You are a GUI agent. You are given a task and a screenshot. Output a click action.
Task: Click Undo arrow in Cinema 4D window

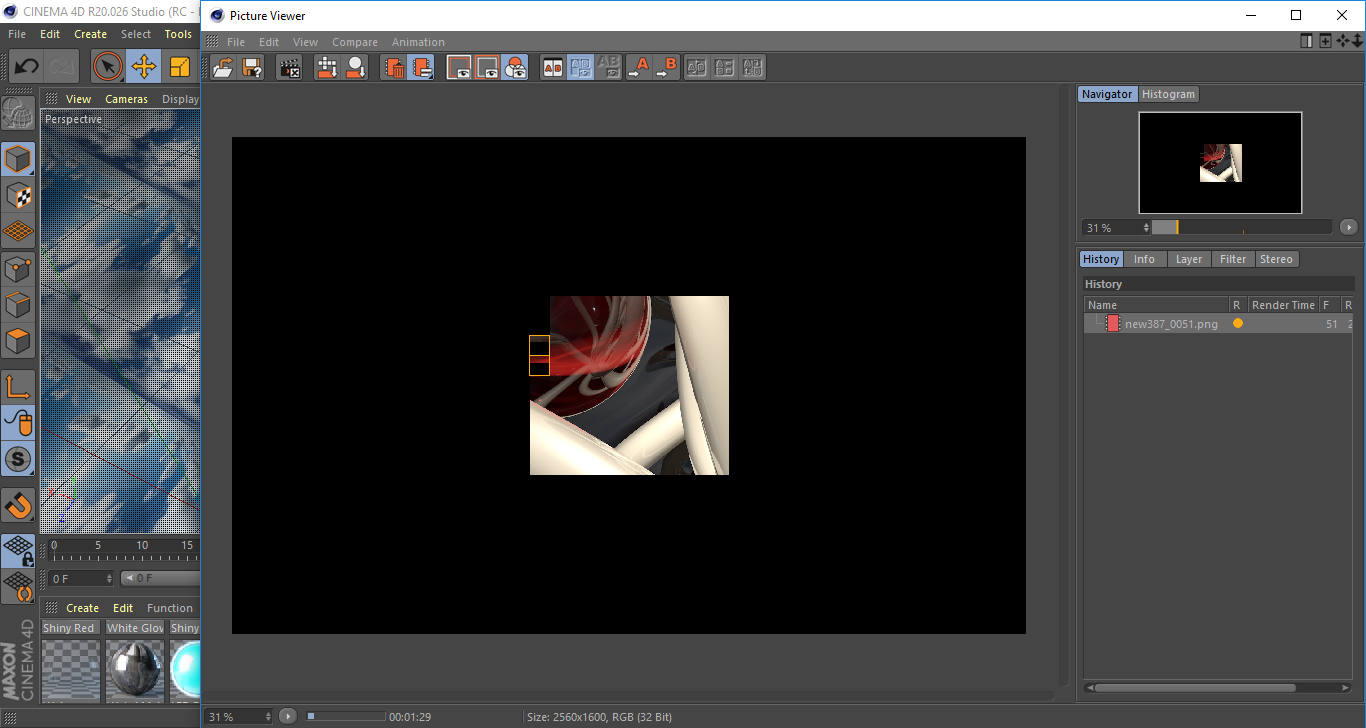click(26, 67)
